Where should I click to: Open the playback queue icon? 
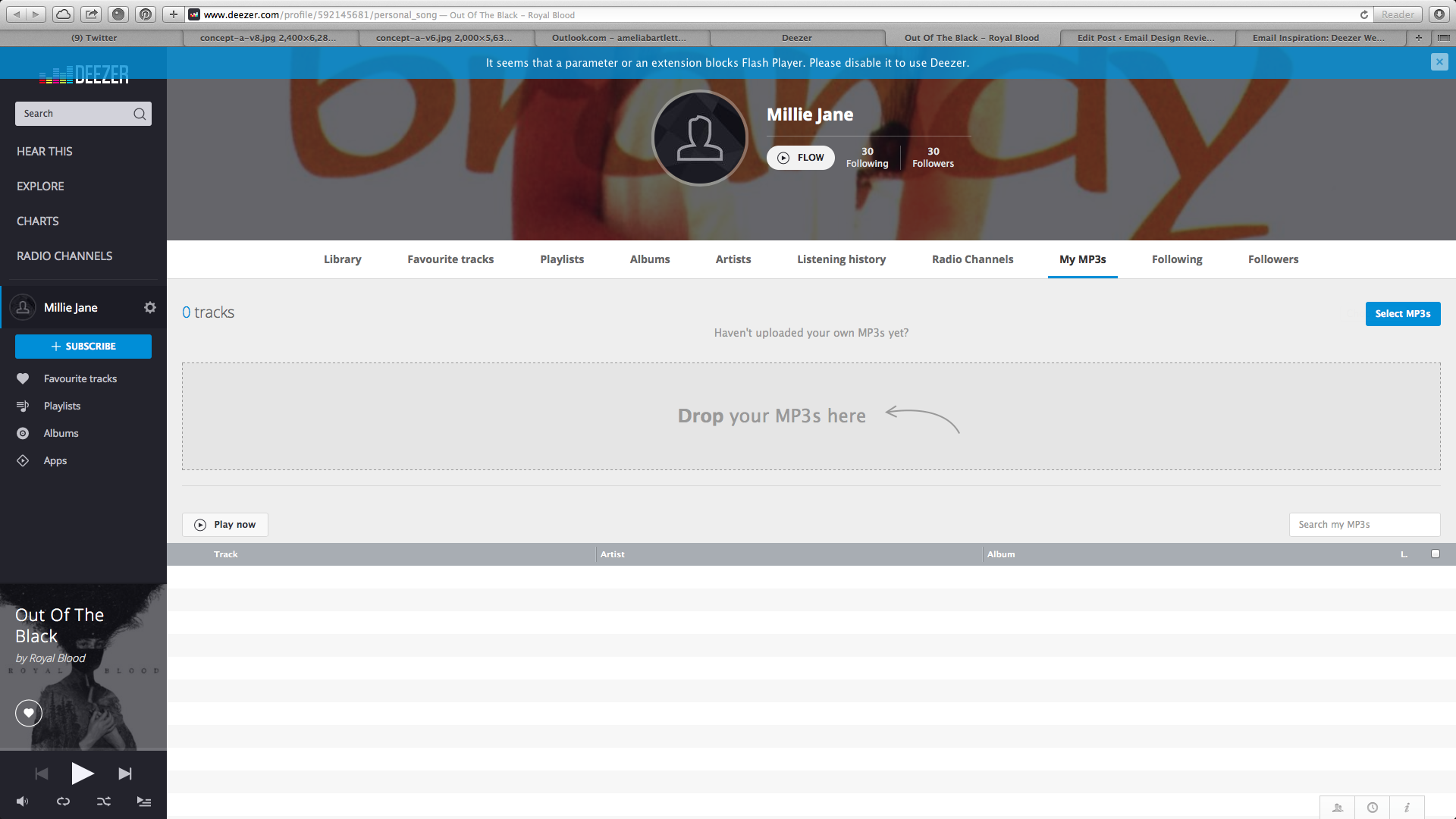144,801
